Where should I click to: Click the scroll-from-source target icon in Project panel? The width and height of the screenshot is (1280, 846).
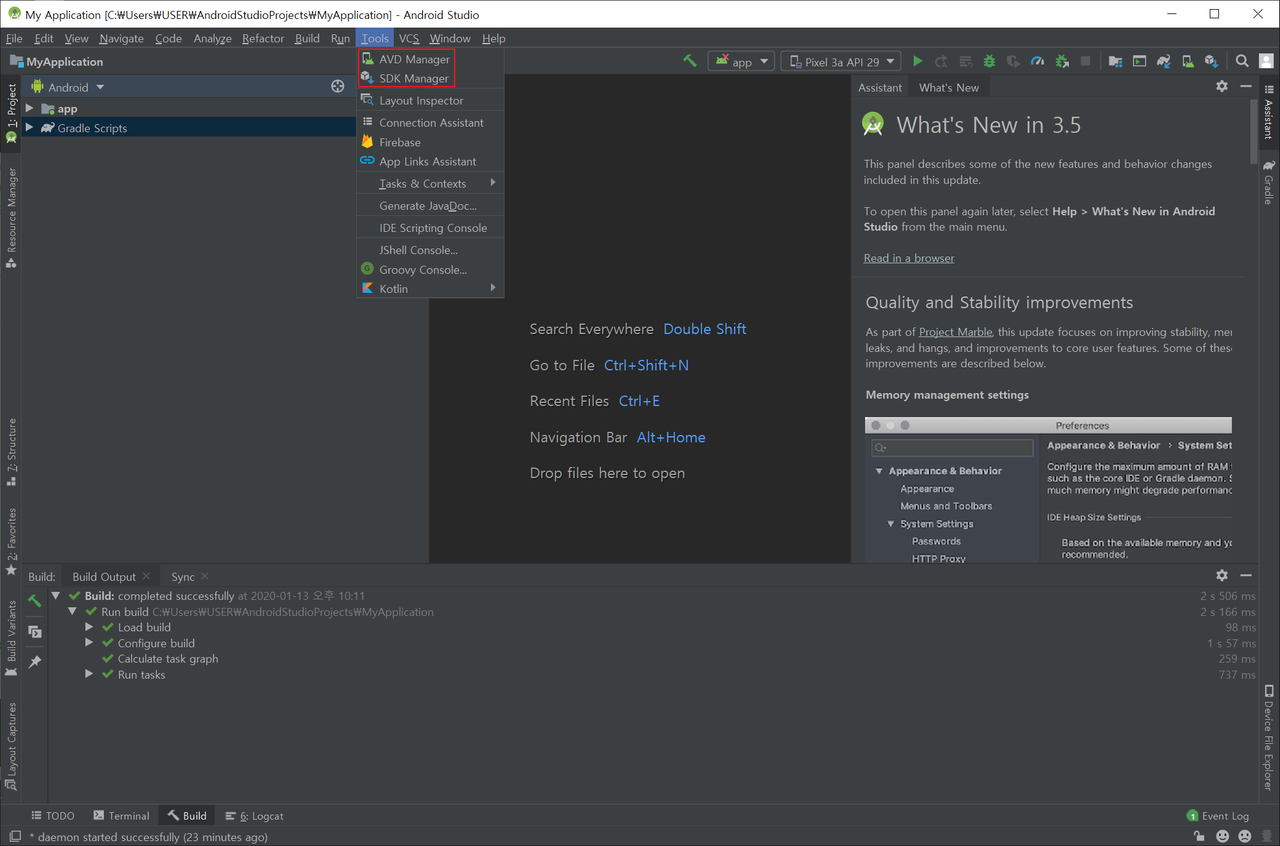[338, 87]
